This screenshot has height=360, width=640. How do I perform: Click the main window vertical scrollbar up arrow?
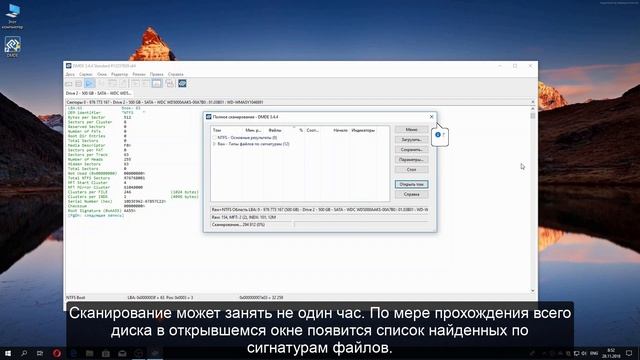(x=533, y=109)
